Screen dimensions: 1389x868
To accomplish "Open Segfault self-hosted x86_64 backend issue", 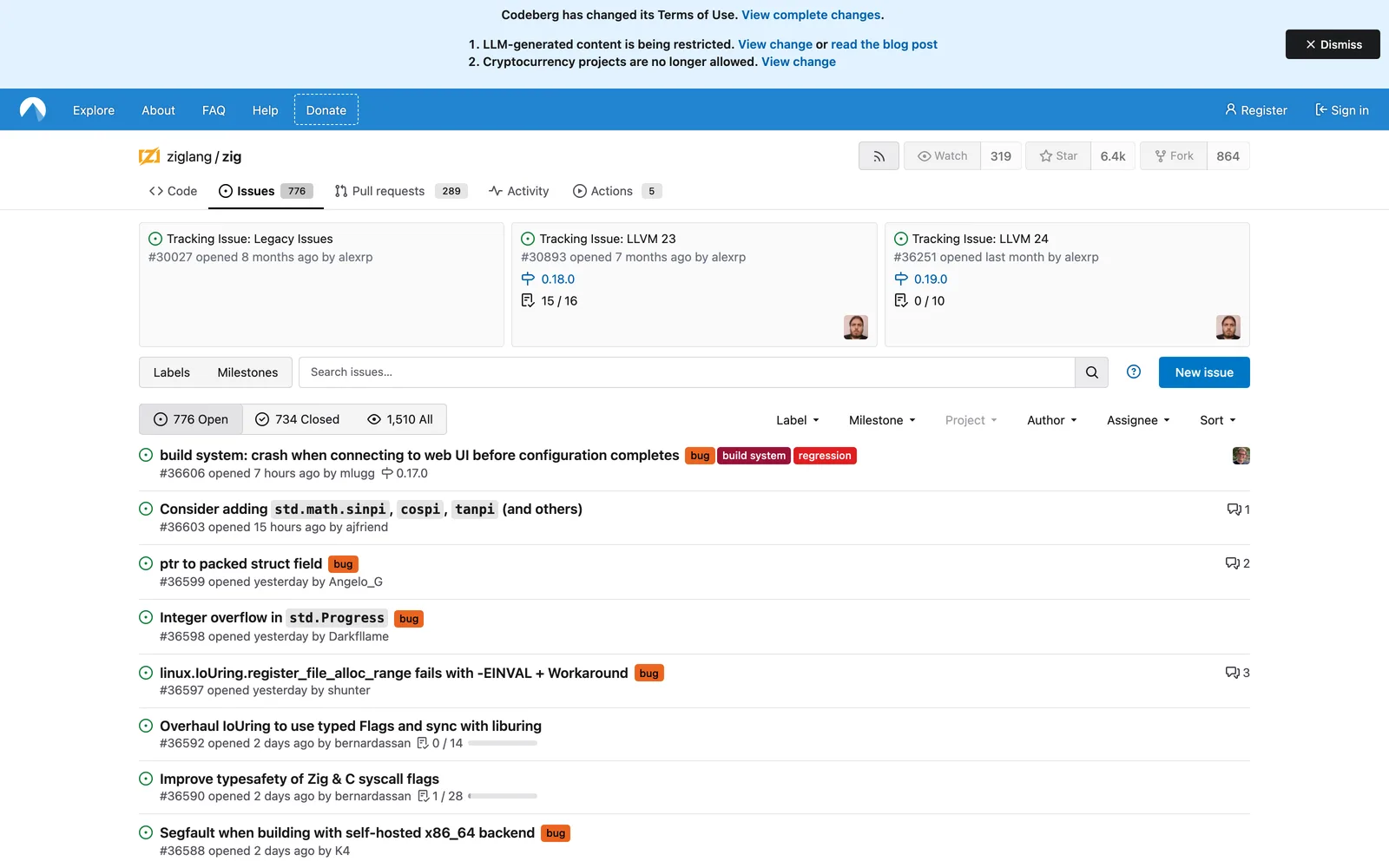I will pyautogui.click(x=347, y=832).
